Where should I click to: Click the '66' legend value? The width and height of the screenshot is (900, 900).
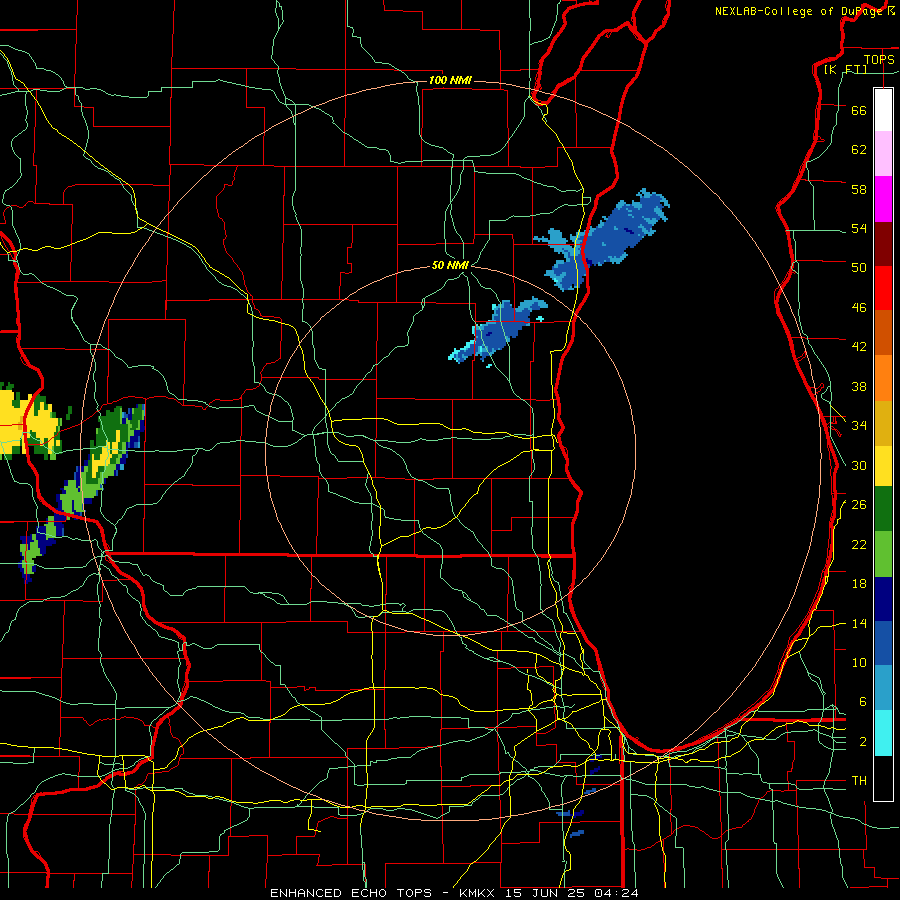[859, 110]
